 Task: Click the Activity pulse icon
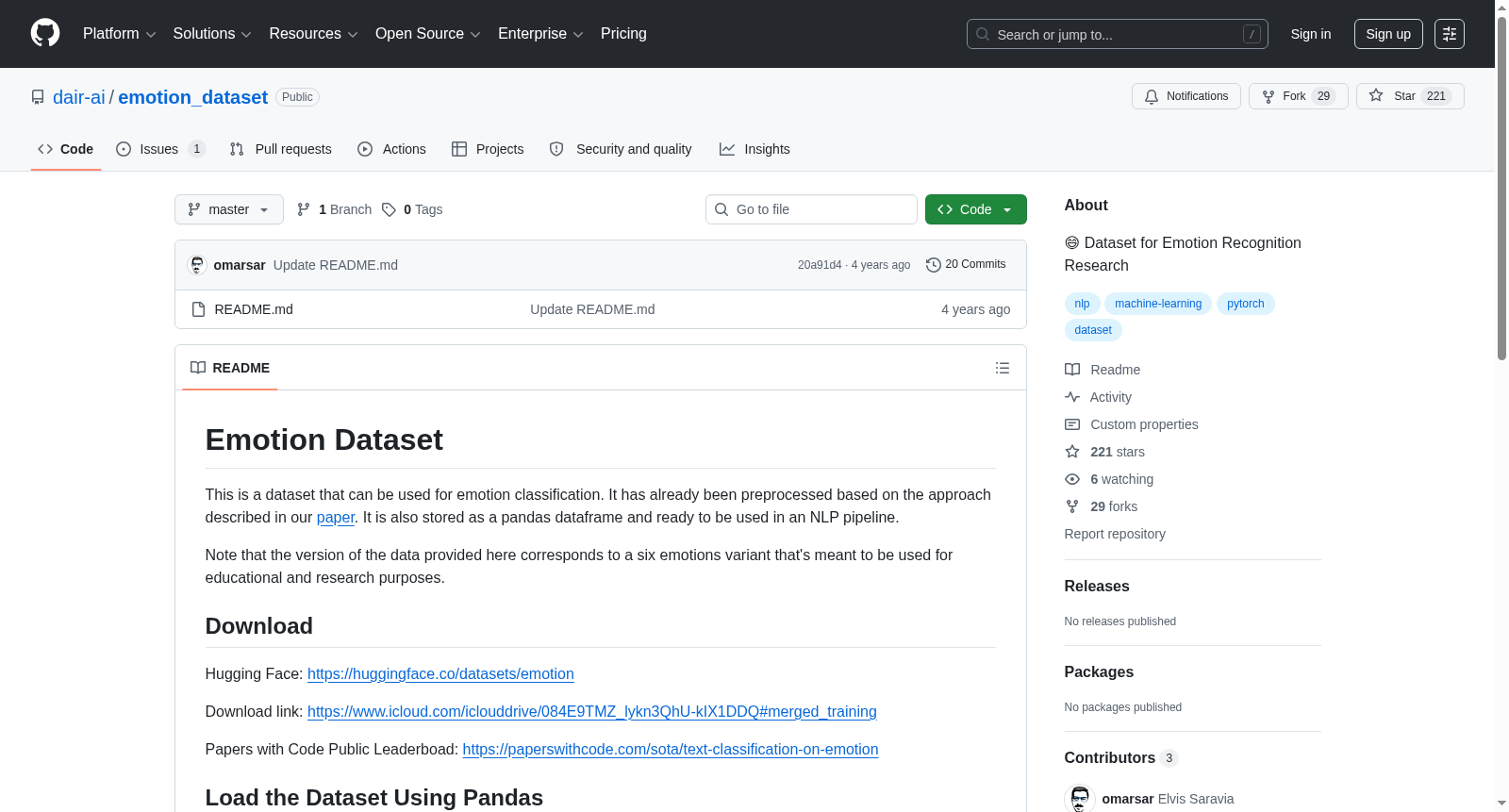[1072, 397]
